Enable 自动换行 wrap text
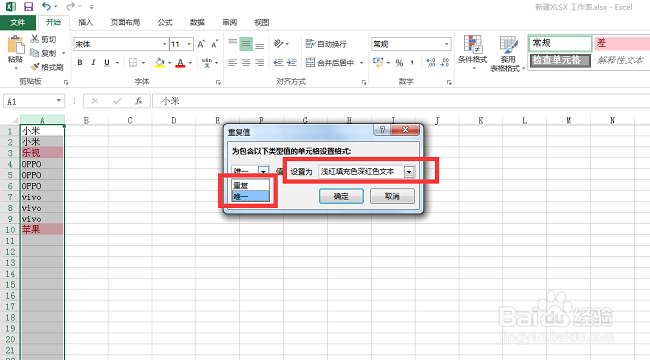The height and width of the screenshot is (360, 650). tap(326, 44)
